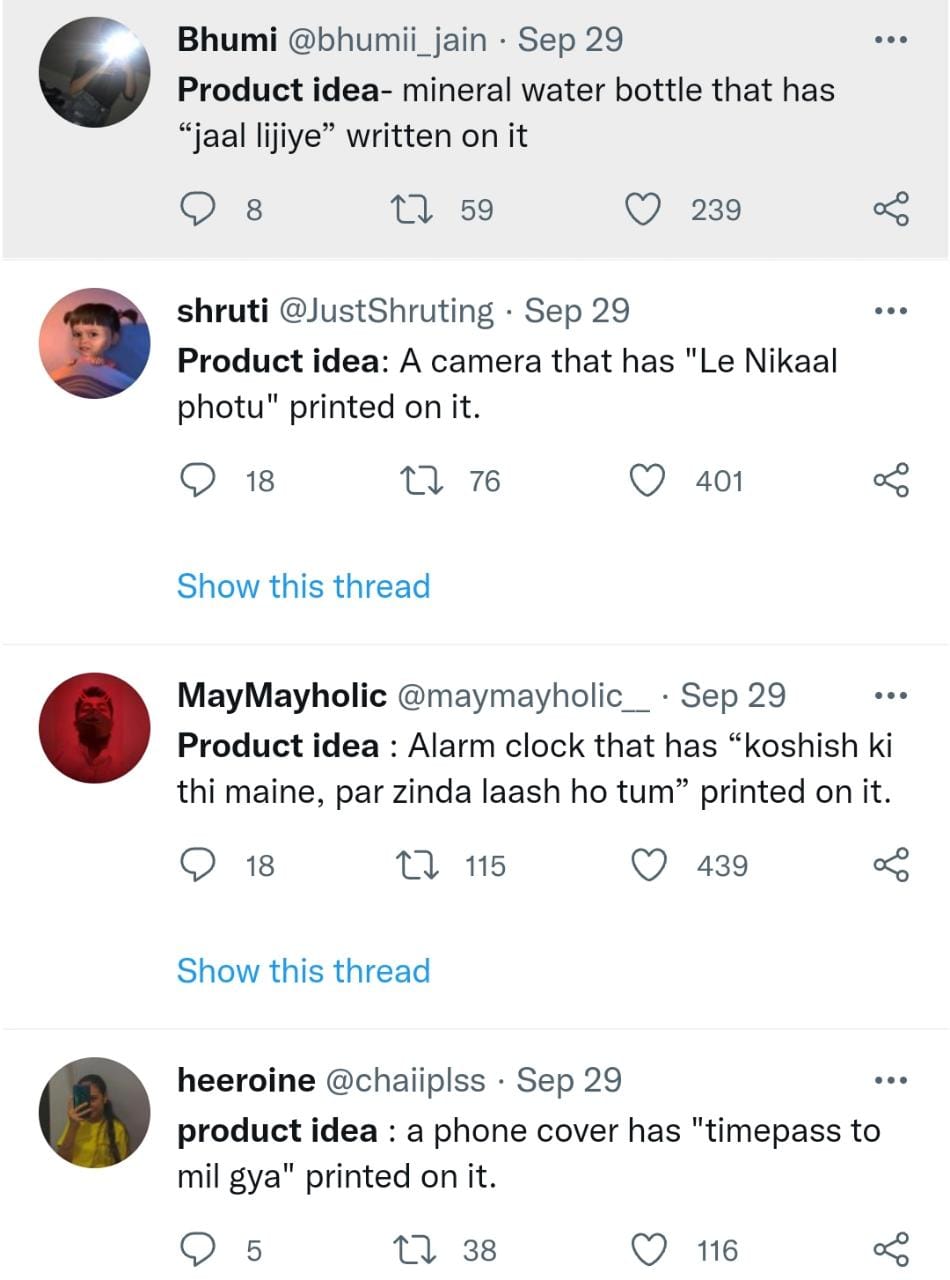950x1280 pixels.
Task: Show this thread under MayMayholic's tweet
Action: 303,970
